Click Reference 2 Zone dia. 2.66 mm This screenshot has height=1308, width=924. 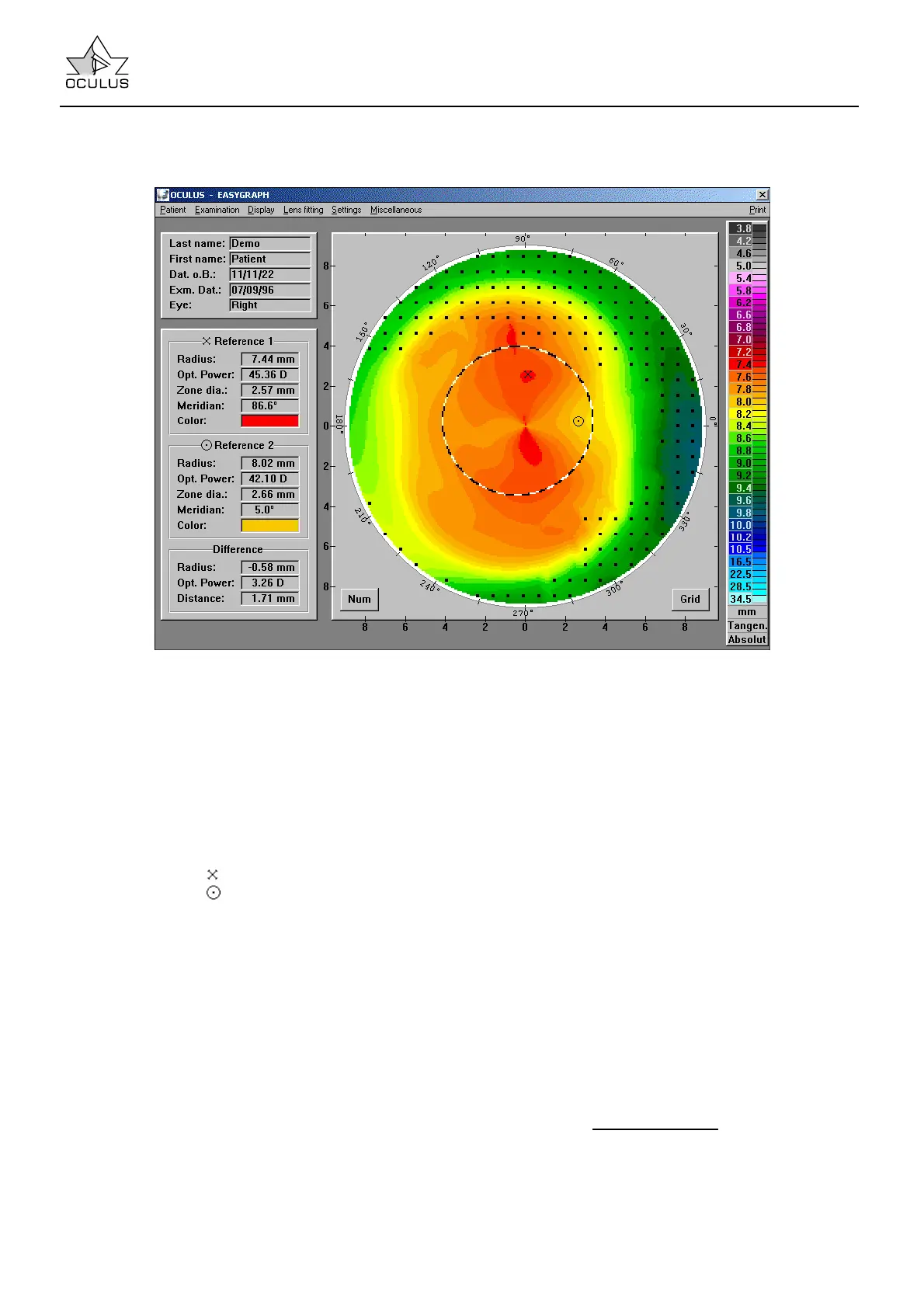(269, 494)
